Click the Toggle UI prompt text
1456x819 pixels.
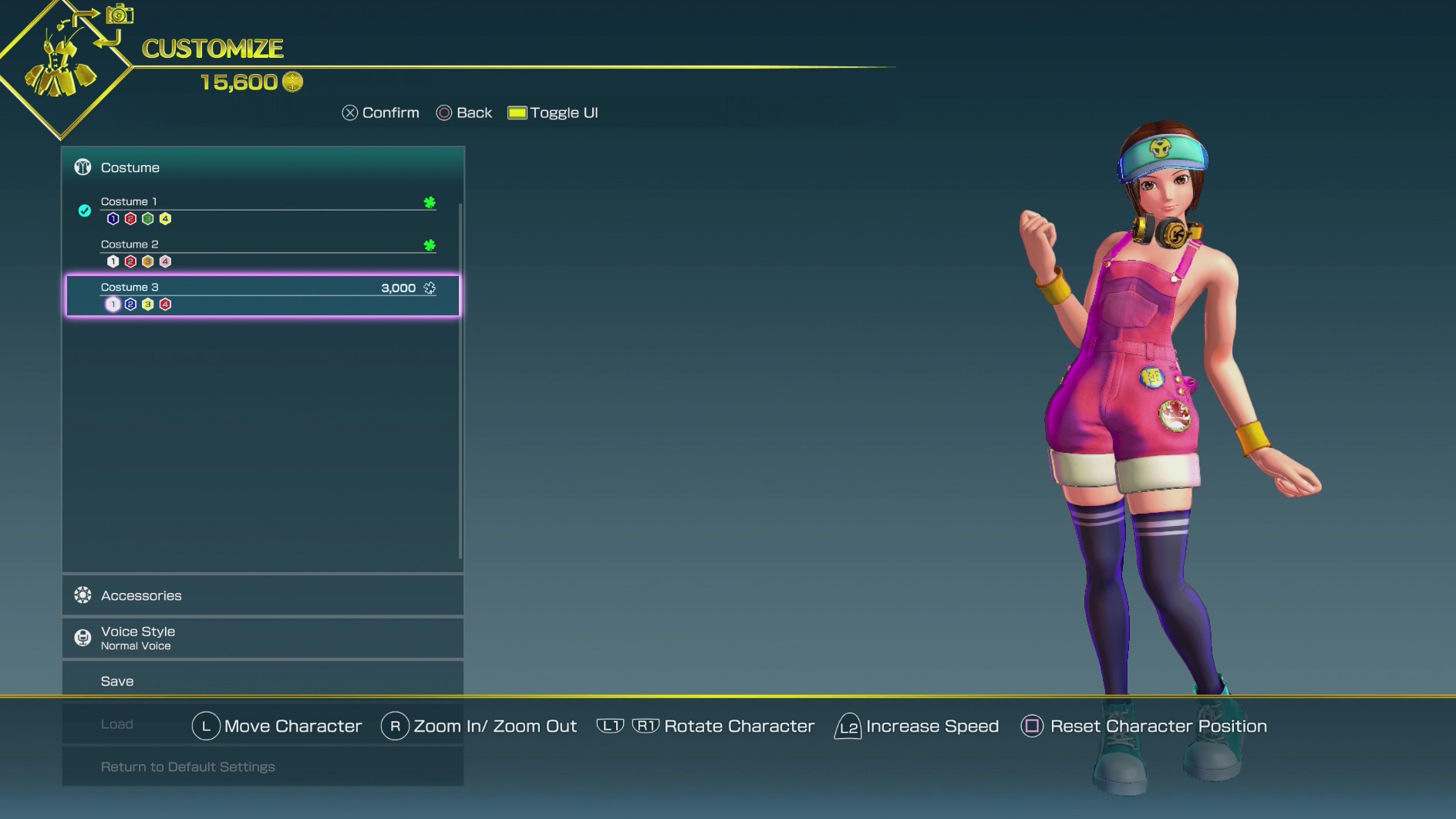[x=565, y=113]
